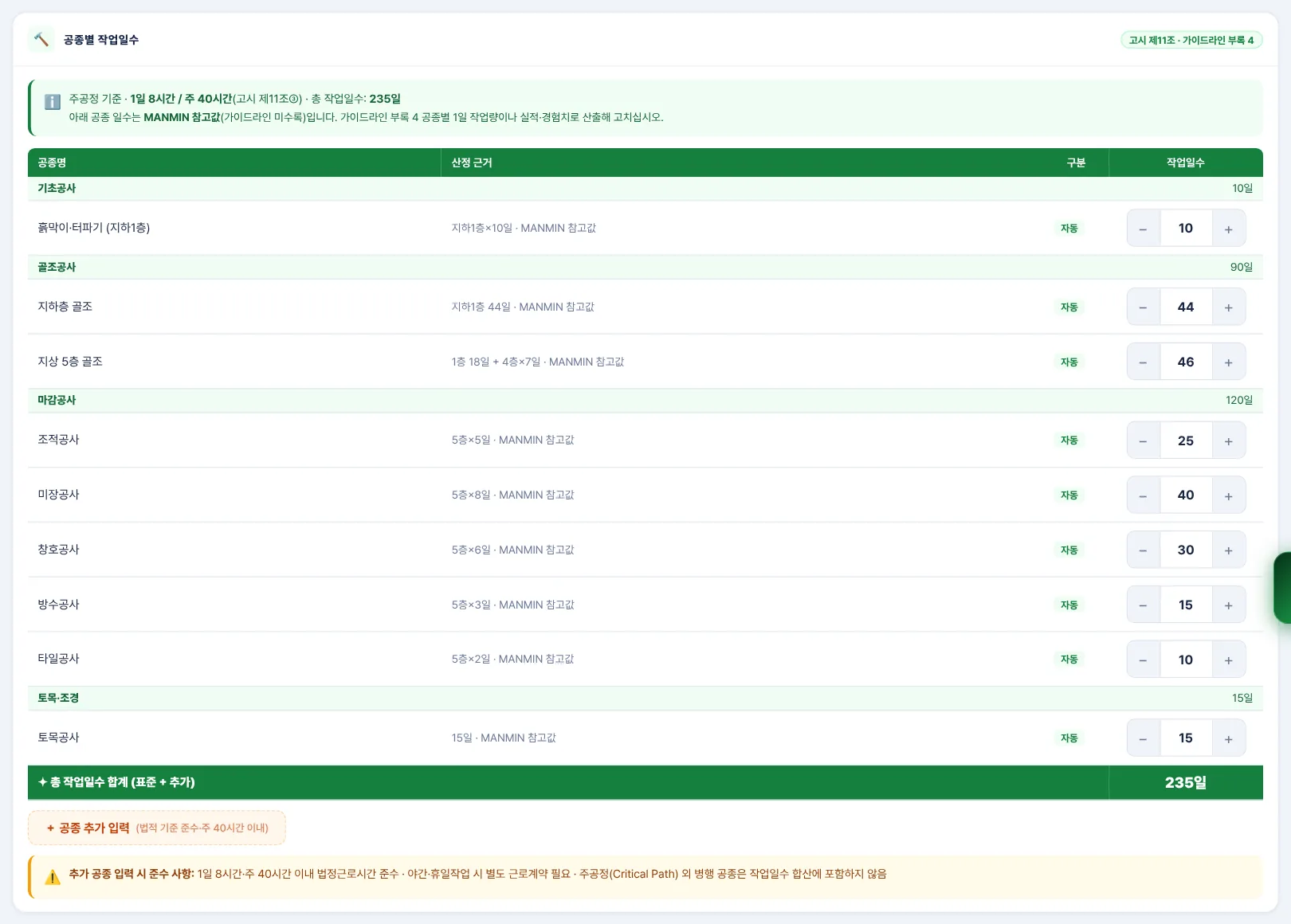Click the 46 value field for 지상 5층 골조
The image size is (1291, 924).
pos(1186,362)
